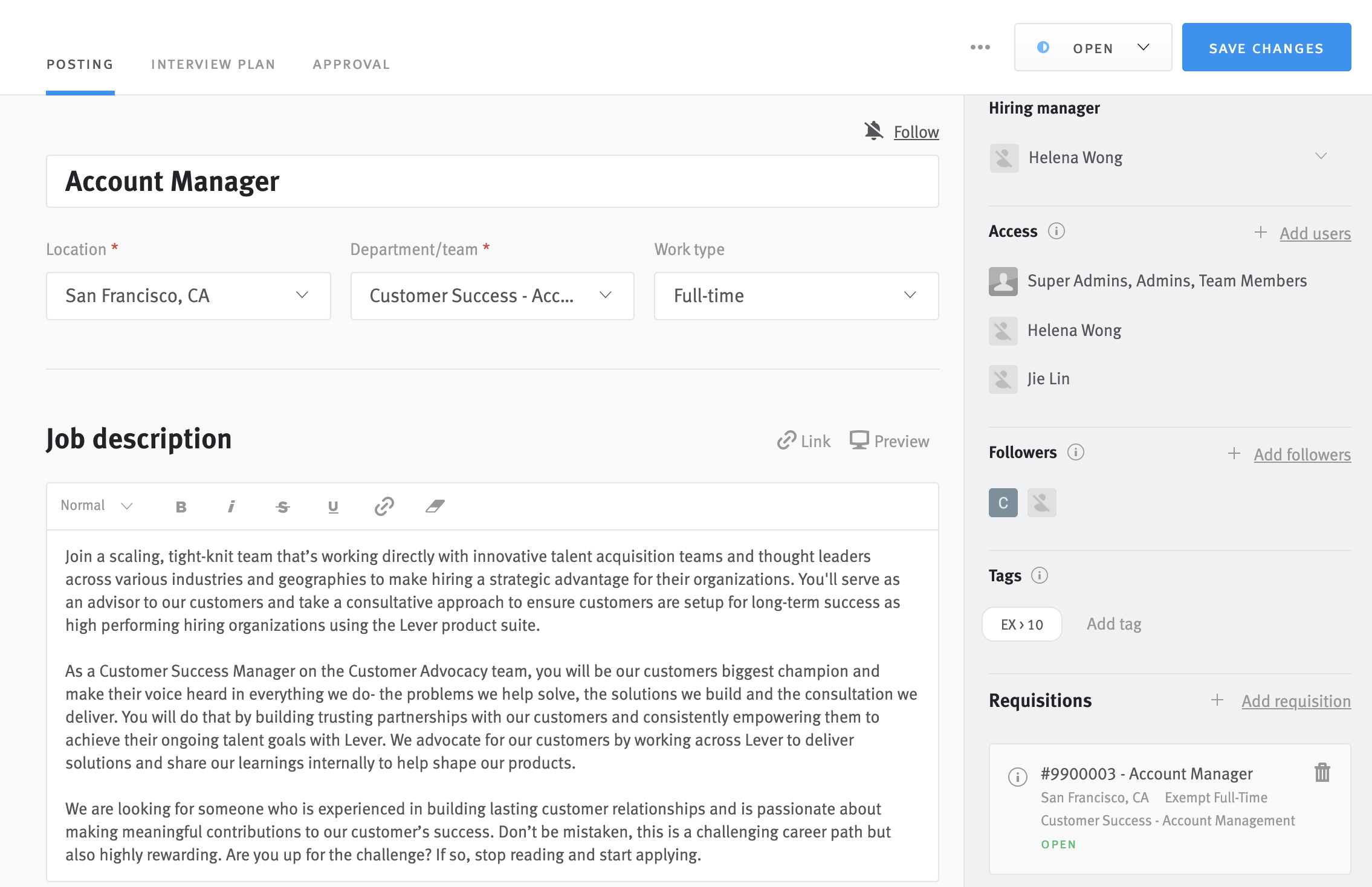Click the Add requisition link

coord(1296,701)
